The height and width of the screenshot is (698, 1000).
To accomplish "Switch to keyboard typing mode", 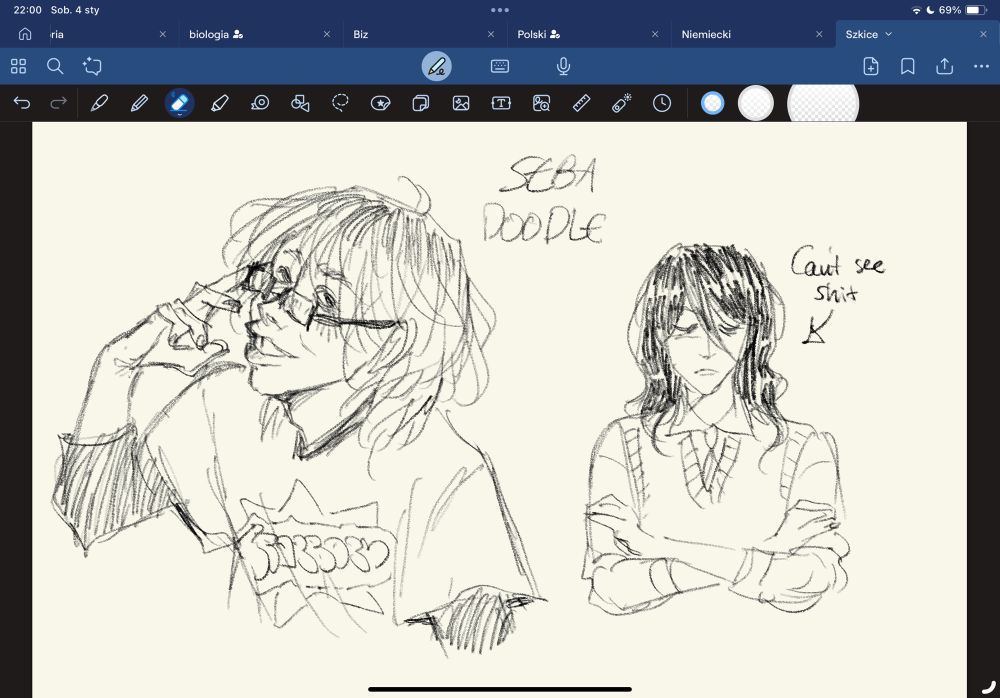I will pyautogui.click(x=499, y=66).
